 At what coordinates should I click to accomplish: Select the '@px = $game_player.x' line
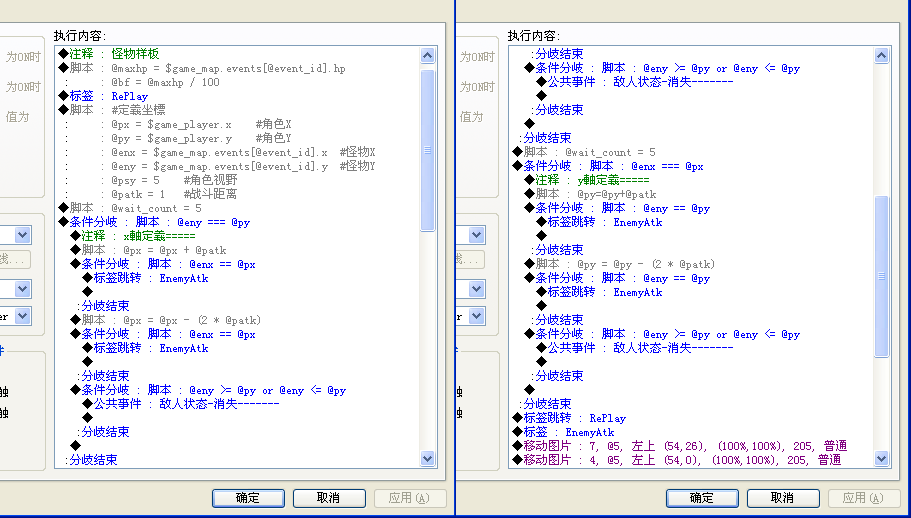click(201, 124)
